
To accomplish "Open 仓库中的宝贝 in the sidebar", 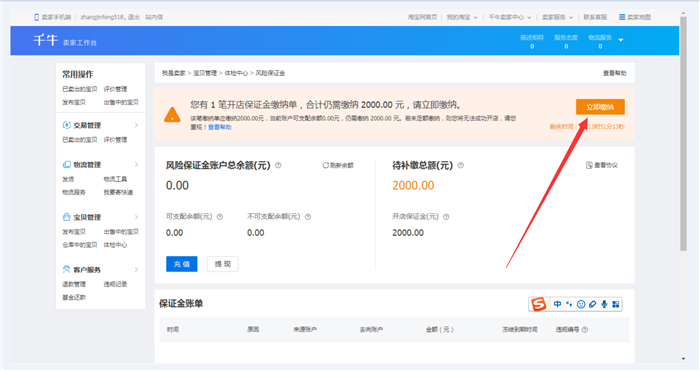I will pyautogui.click(x=79, y=245).
